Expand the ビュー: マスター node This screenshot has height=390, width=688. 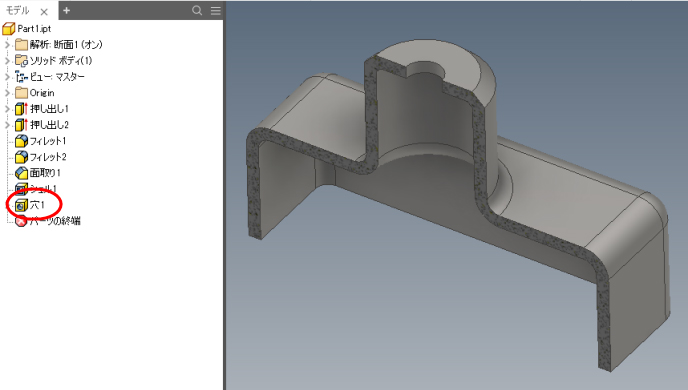[7, 77]
